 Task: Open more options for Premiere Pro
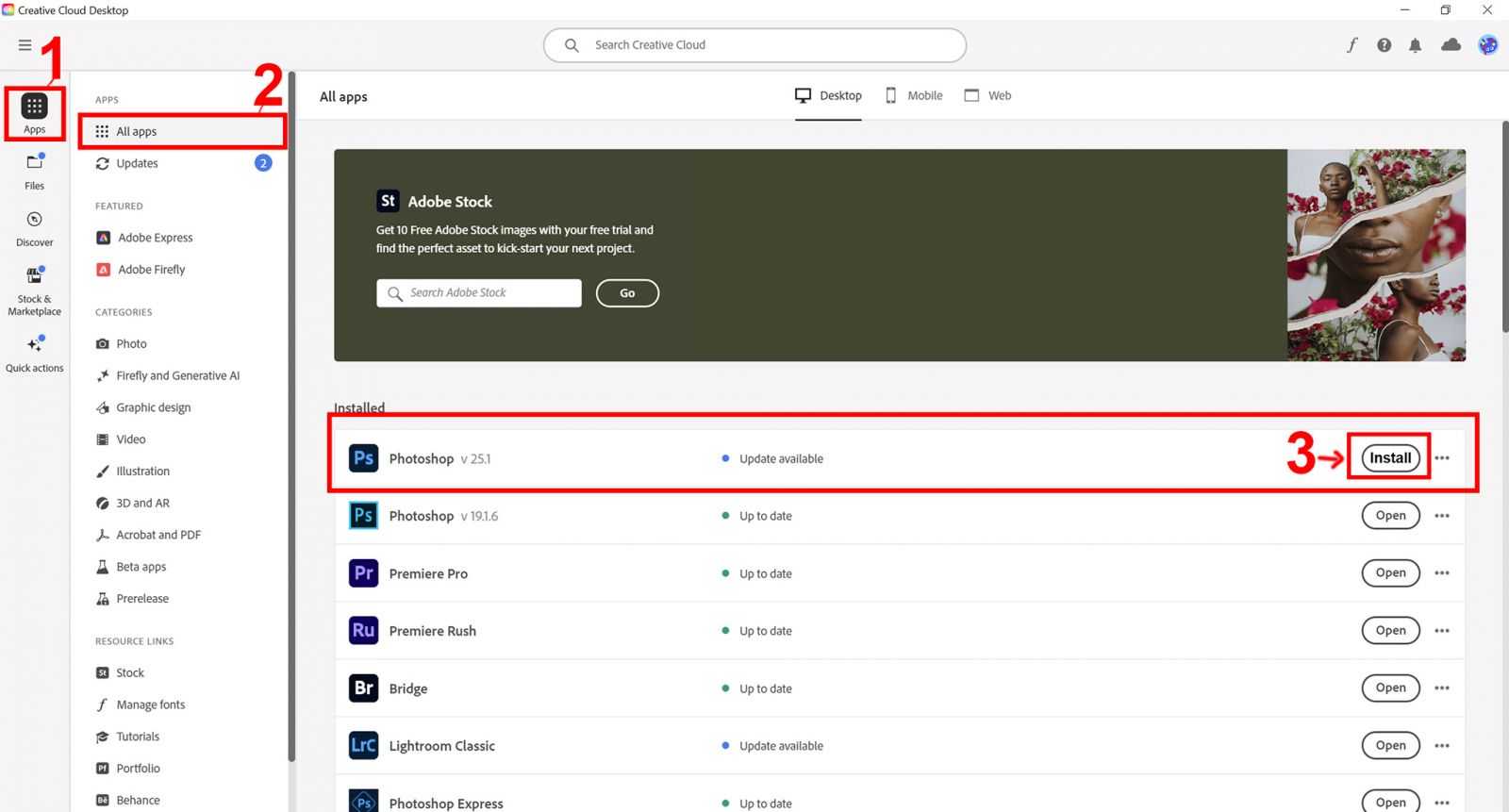point(1442,573)
